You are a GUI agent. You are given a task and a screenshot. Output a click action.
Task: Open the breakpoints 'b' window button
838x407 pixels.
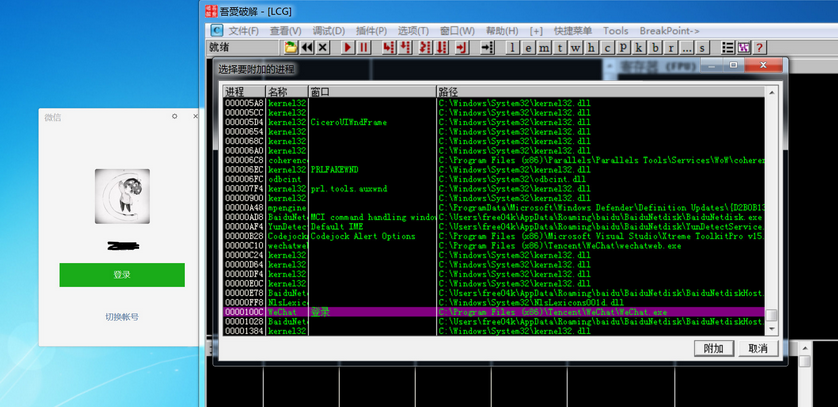pos(655,48)
